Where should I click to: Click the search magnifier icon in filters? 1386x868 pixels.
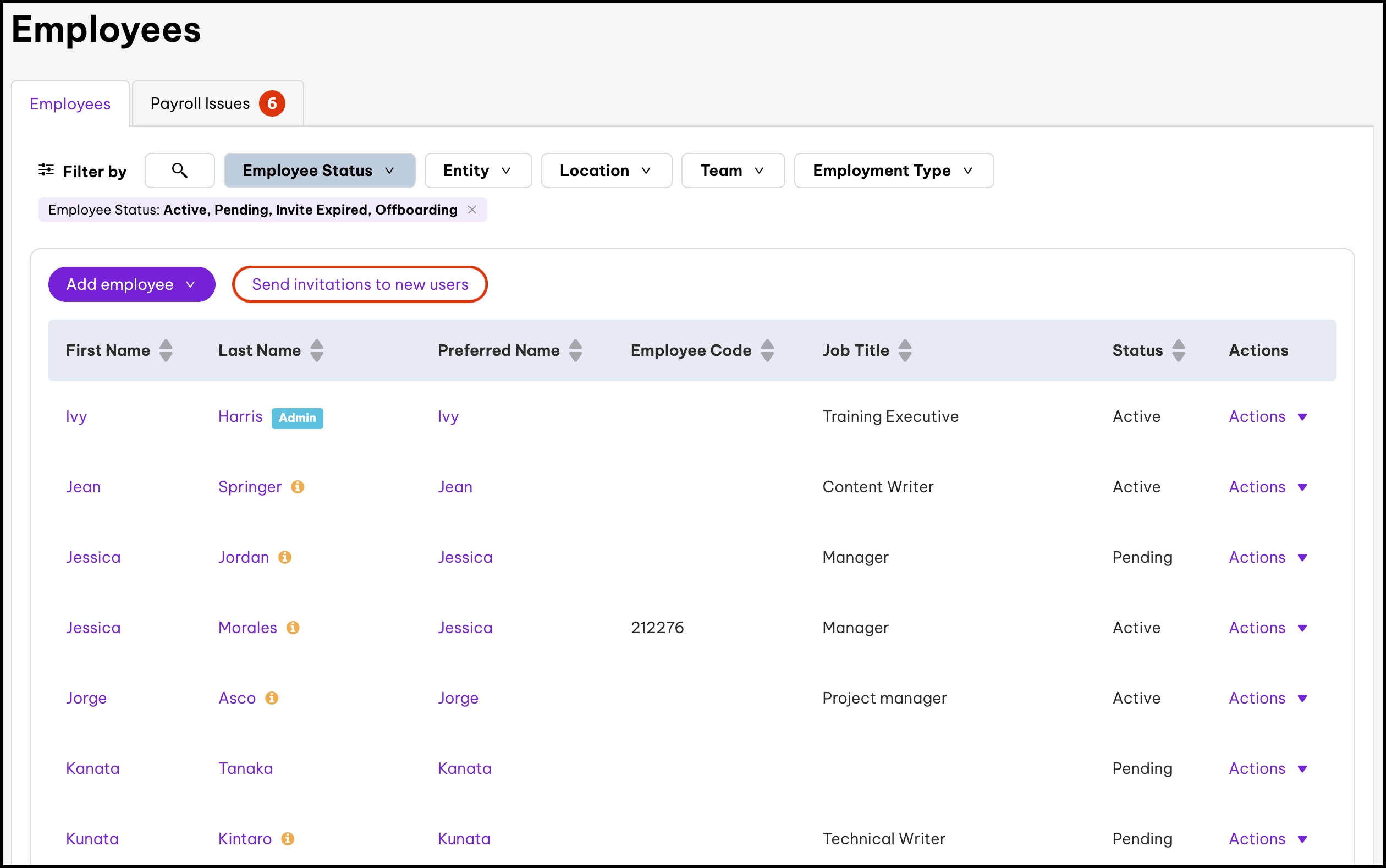180,171
